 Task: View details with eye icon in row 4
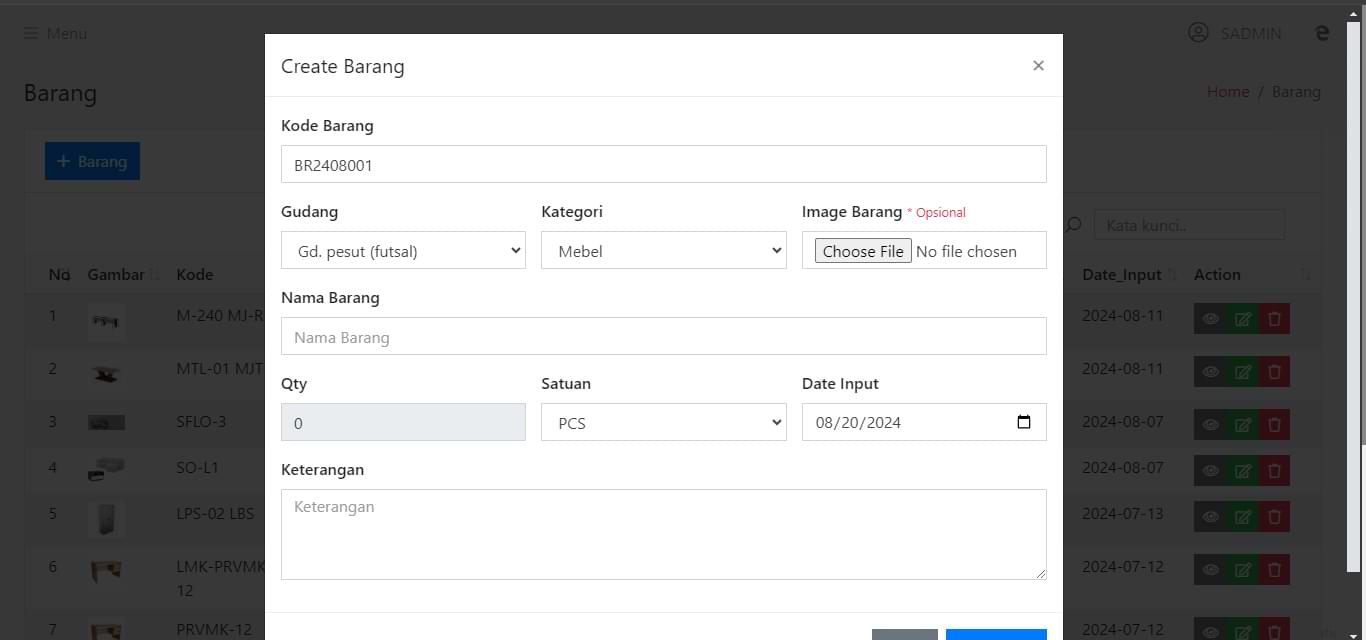coord(1210,471)
